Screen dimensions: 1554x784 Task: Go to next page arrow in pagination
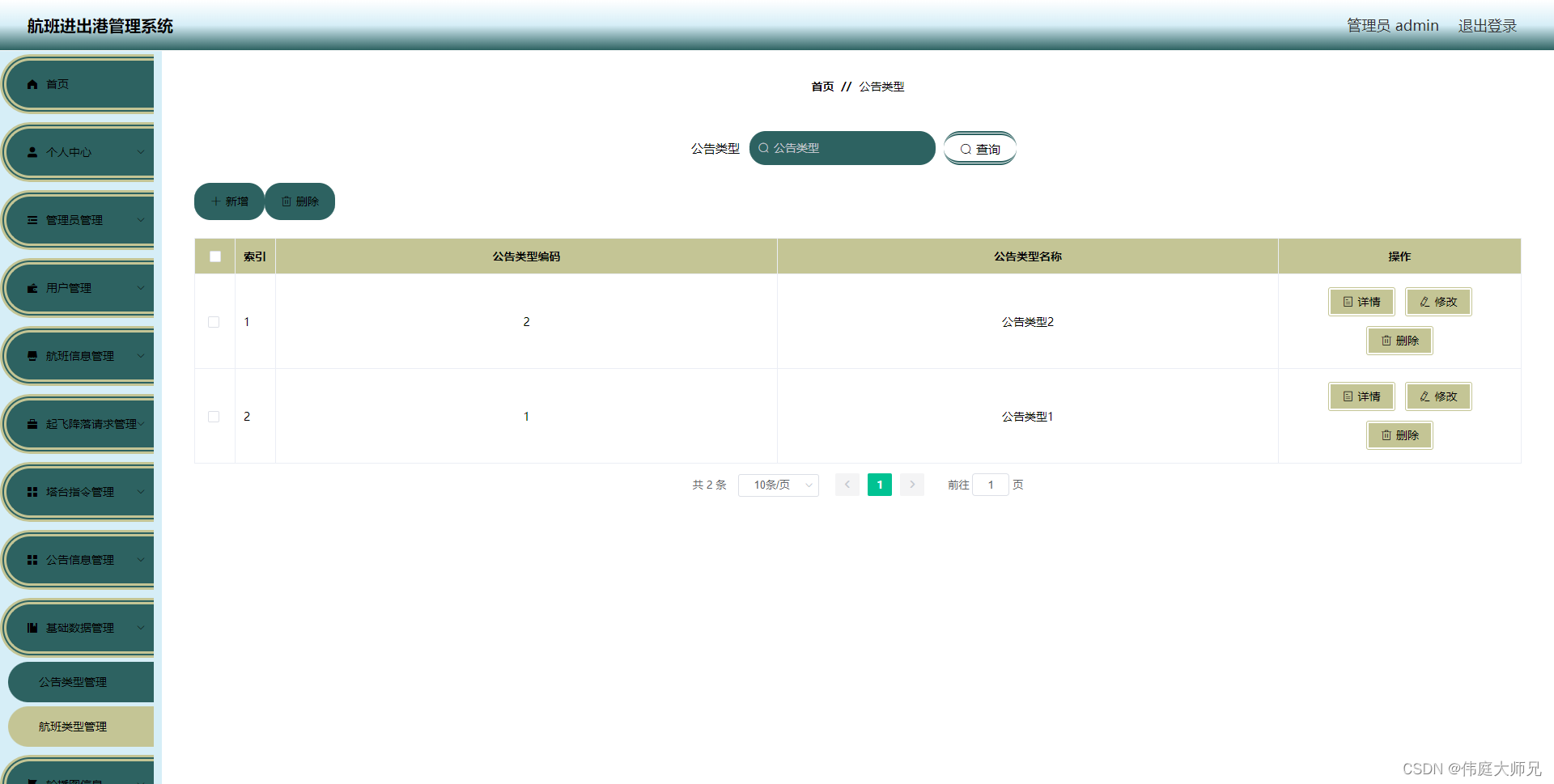pos(912,485)
